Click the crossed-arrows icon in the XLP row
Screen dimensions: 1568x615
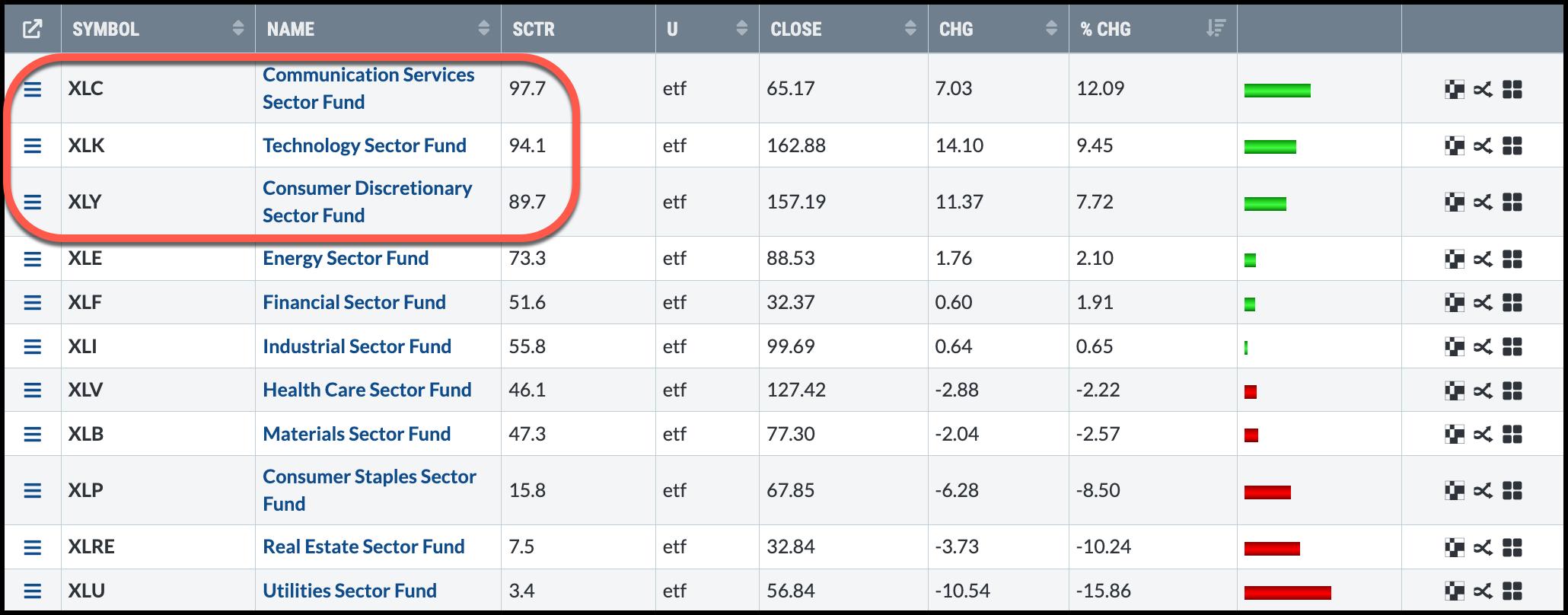pos(1483,491)
